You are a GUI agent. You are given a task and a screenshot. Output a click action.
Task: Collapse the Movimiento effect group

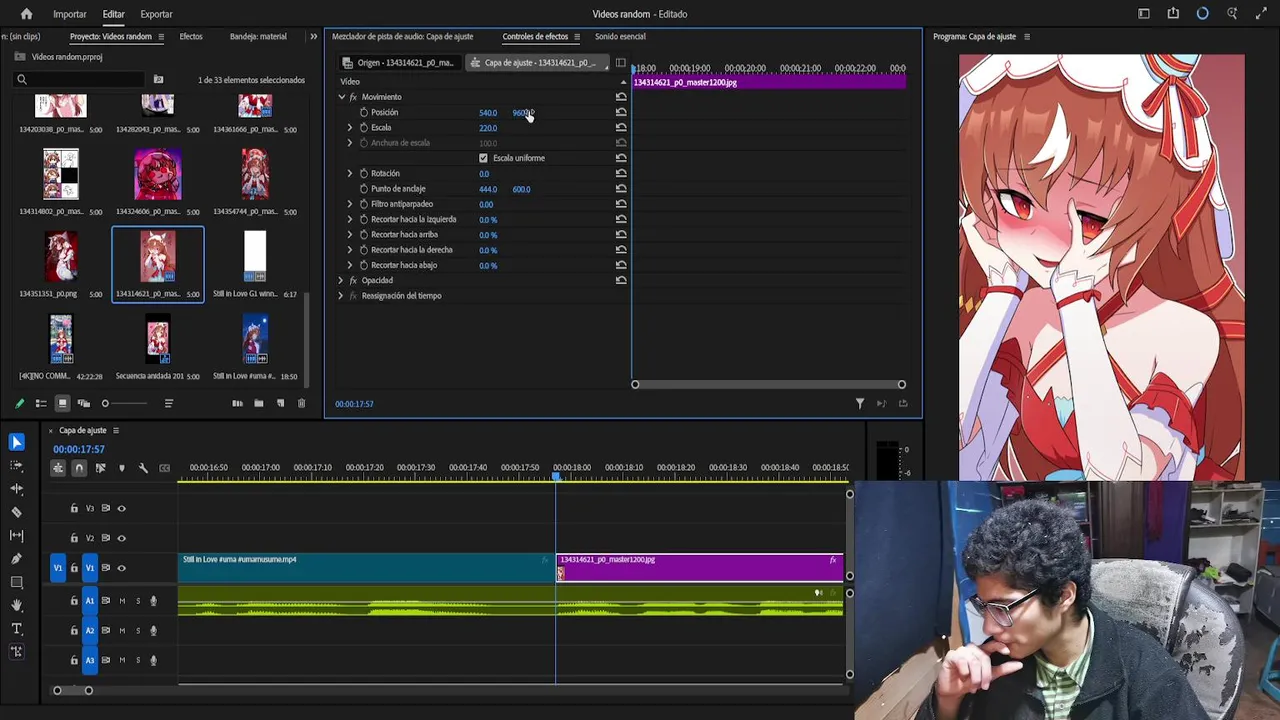(341, 97)
